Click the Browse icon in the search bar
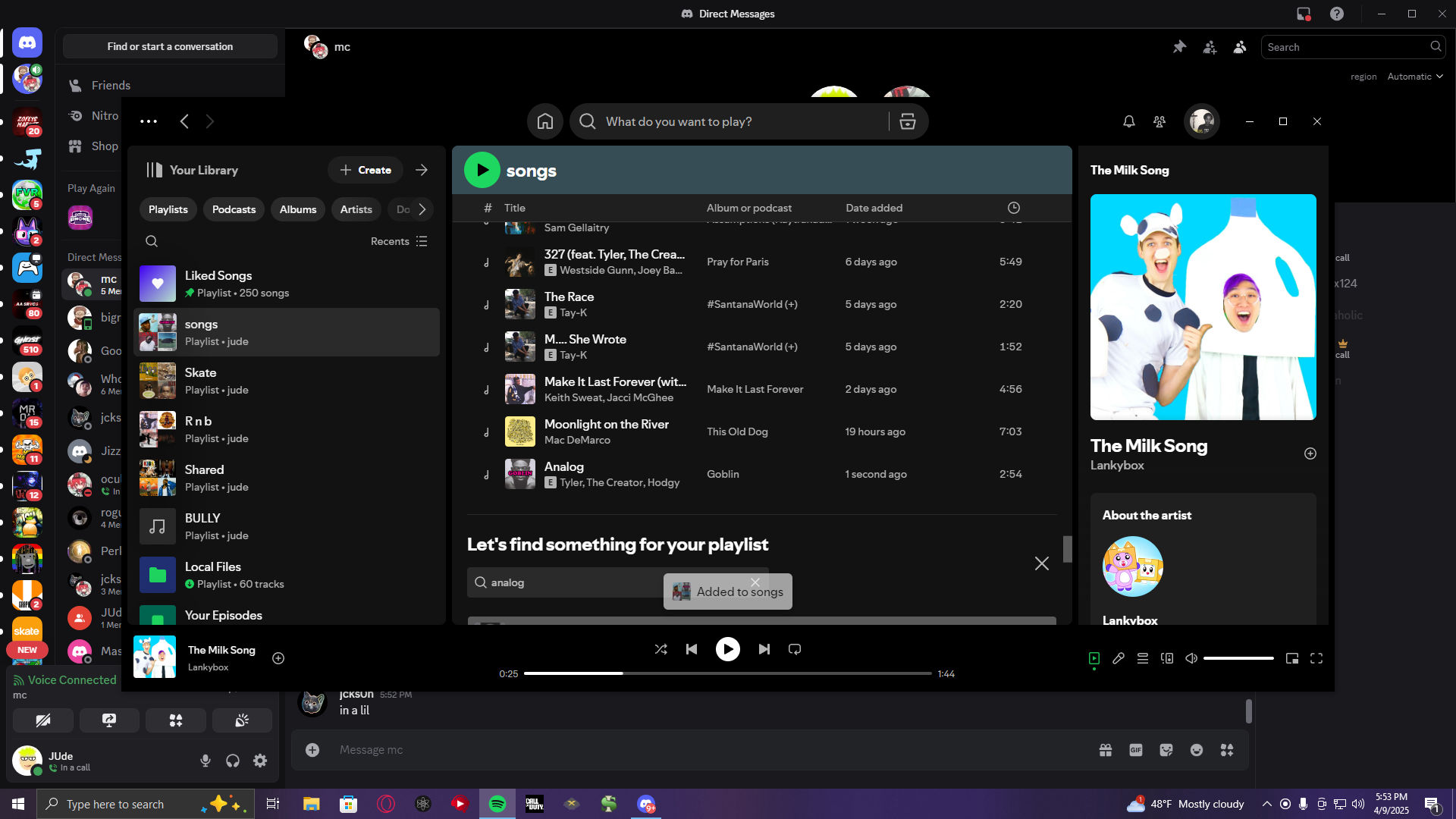 click(x=907, y=121)
